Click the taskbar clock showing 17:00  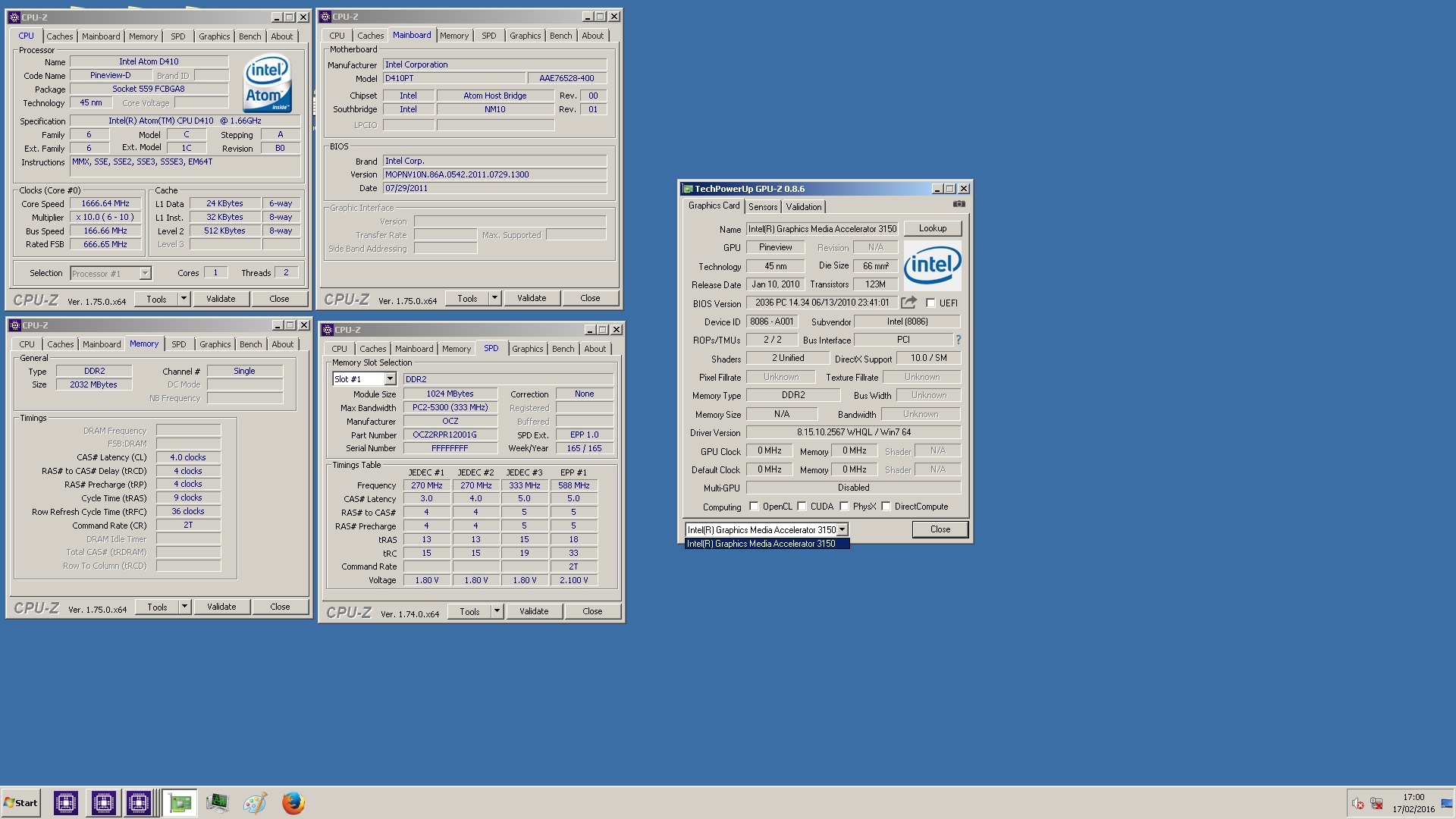(x=1414, y=797)
